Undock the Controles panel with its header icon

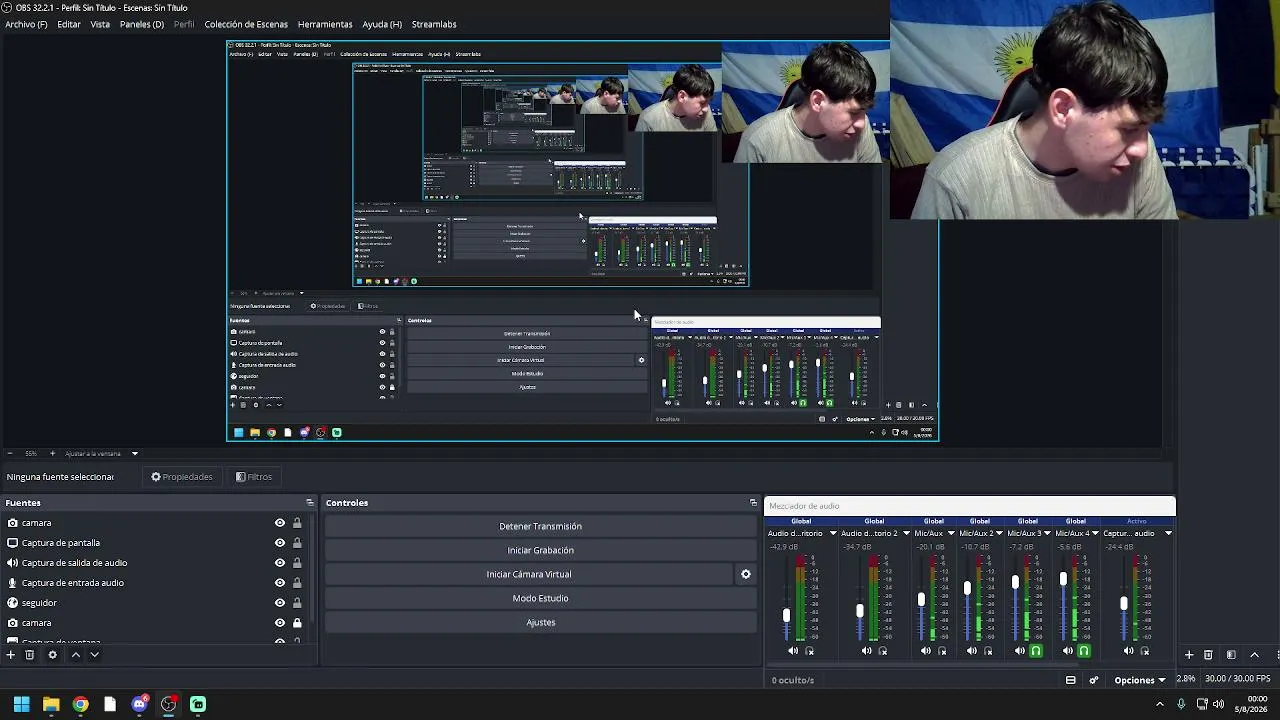tap(753, 503)
